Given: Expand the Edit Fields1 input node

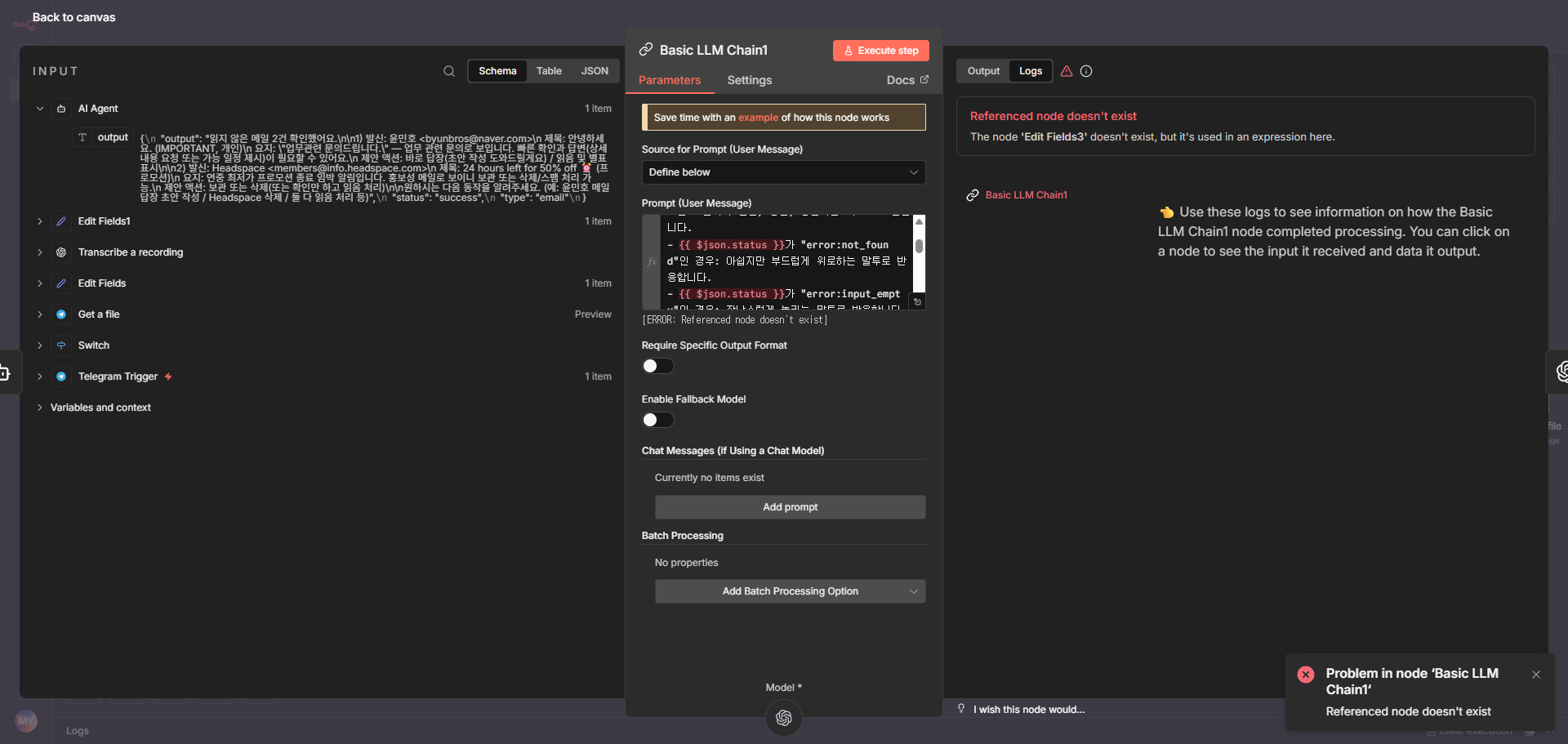Looking at the screenshot, I should [x=40, y=221].
